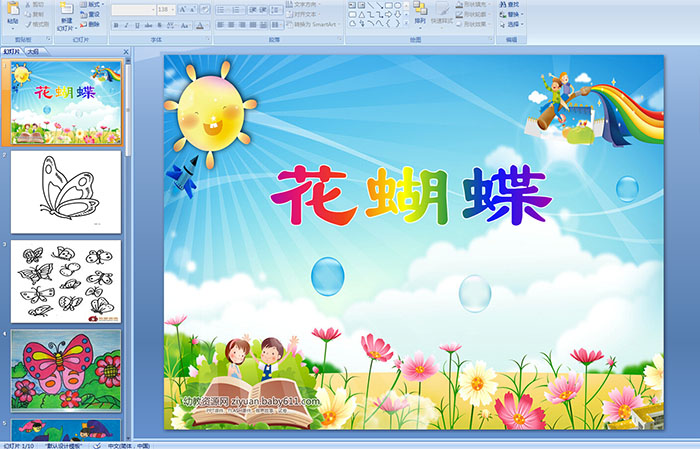Click the Arrange (排列) icon
The image size is (700, 449).
point(419,12)
